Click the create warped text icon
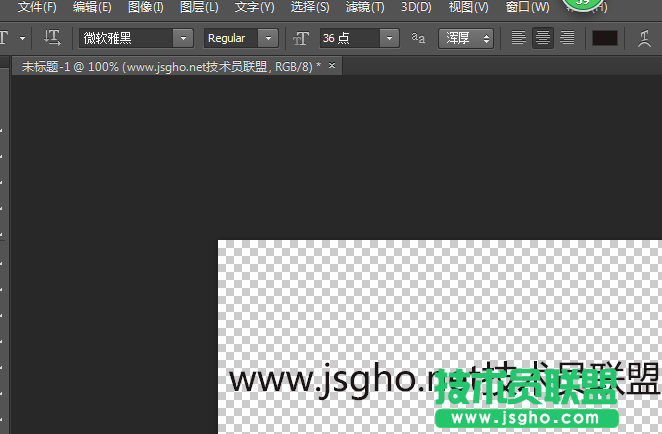662x434 pixels. (644, 38)
